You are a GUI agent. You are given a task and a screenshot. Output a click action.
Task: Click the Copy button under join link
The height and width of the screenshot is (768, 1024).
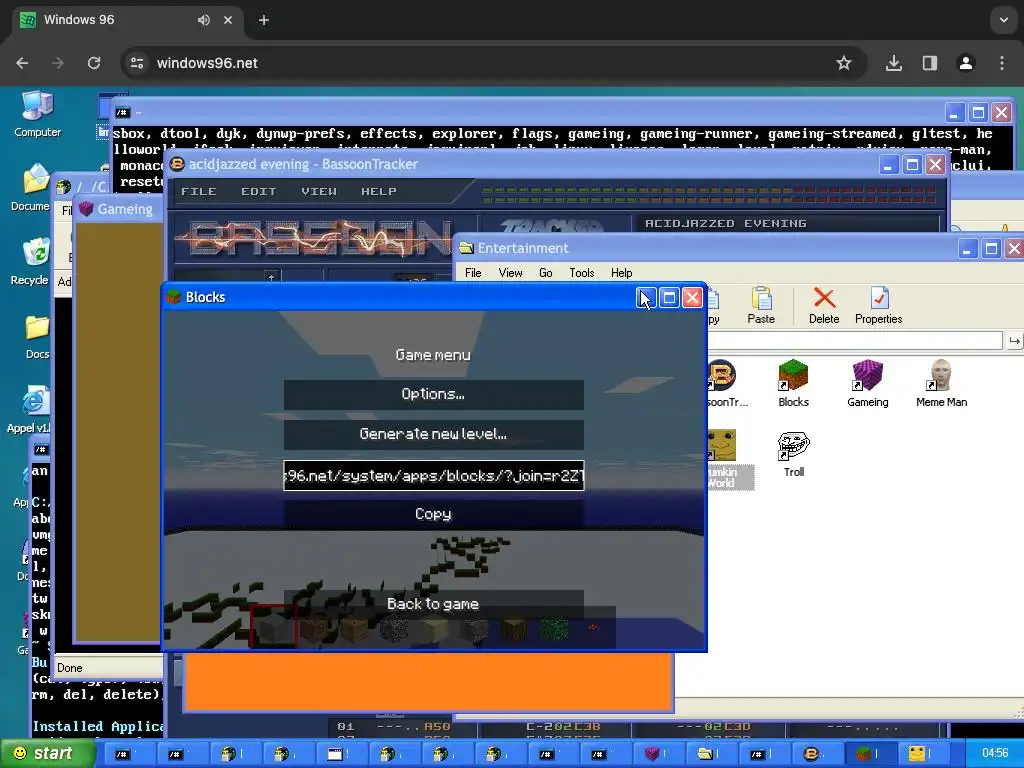coord(434,514)
